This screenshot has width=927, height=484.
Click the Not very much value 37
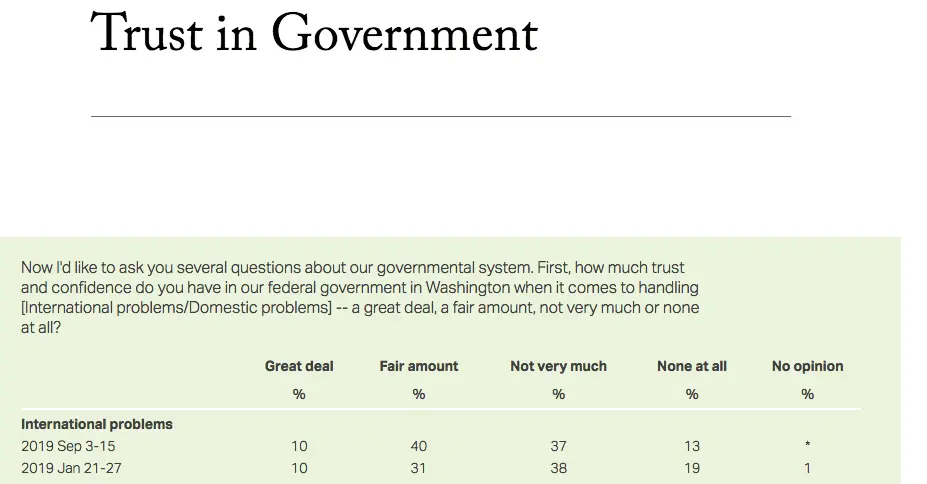pos(558,446)
